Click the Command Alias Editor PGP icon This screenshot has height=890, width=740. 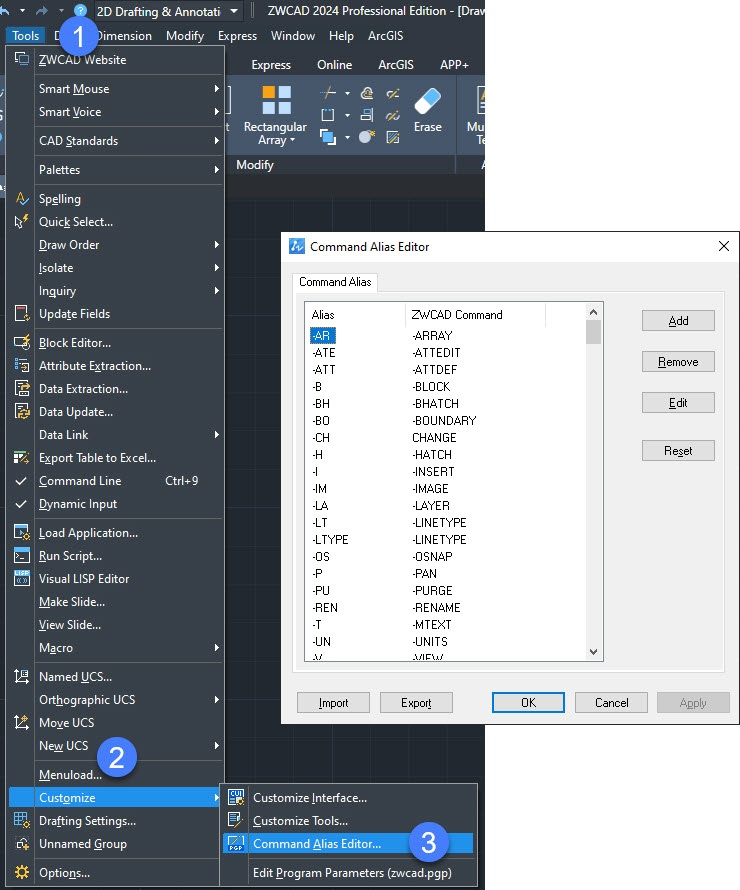tap(236, 843)
